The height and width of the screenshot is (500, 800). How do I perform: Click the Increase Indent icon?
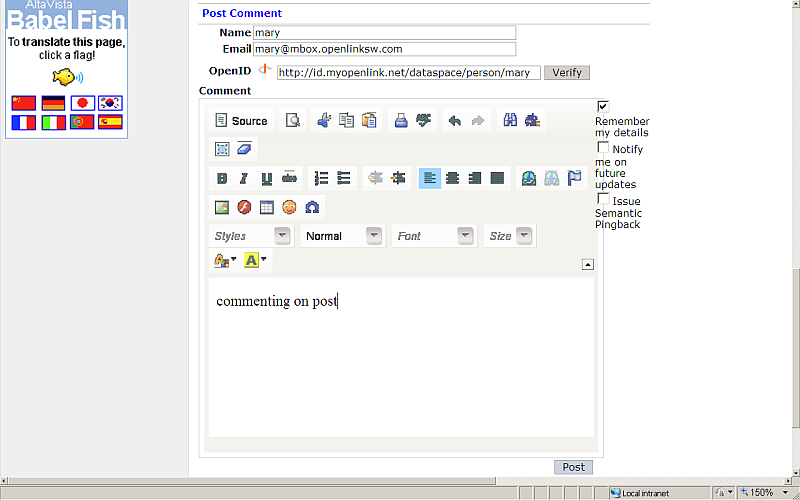coord(398,178)
